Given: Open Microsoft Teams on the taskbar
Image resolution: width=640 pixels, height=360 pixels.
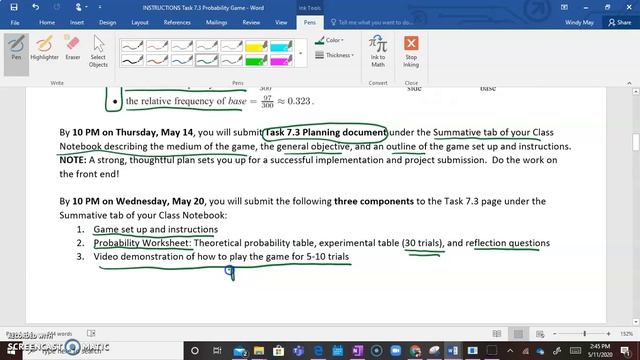Looking at the screenshot, I should click(x=298, y=351).
